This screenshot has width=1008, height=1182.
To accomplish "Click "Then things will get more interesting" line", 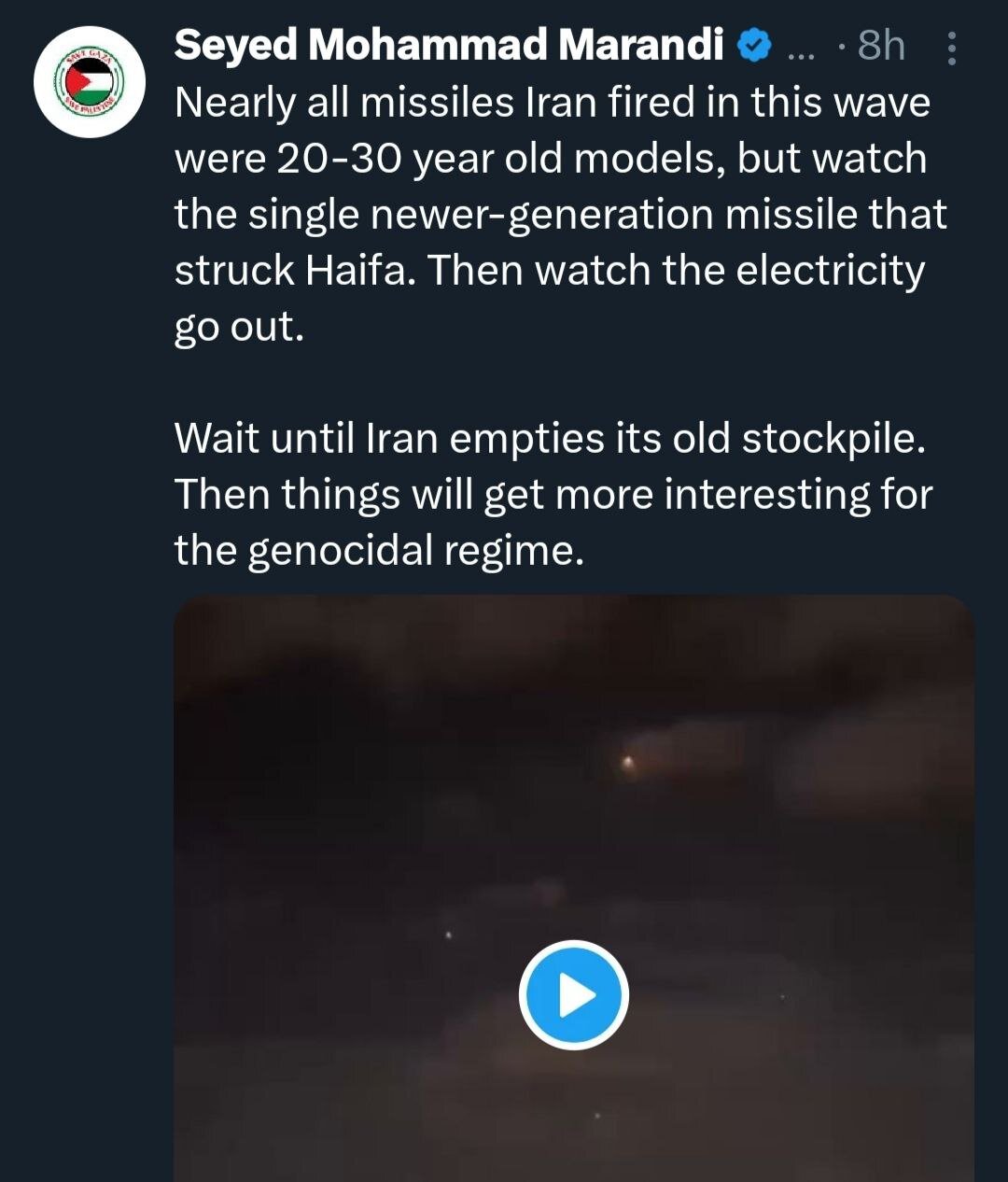I will [x=553, y=495].
